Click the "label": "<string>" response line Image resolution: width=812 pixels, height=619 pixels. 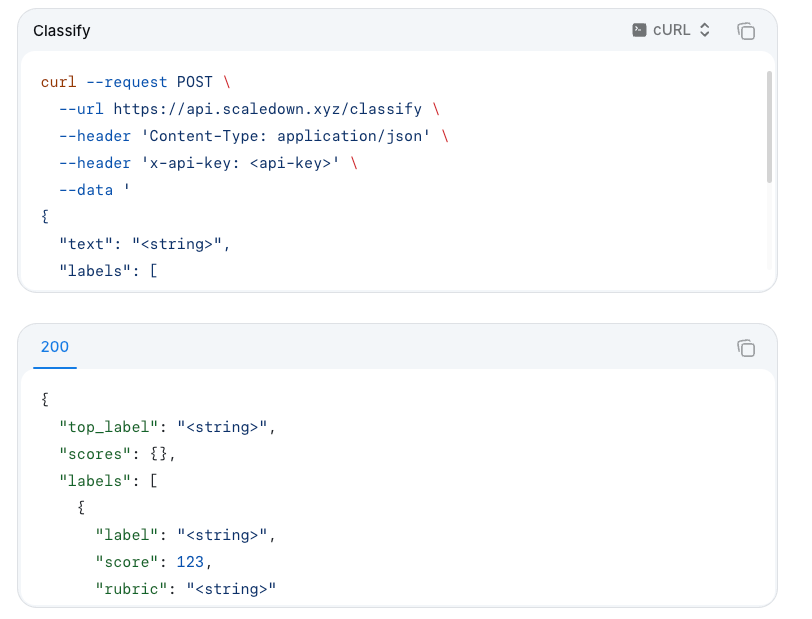(x=185, y=535)
